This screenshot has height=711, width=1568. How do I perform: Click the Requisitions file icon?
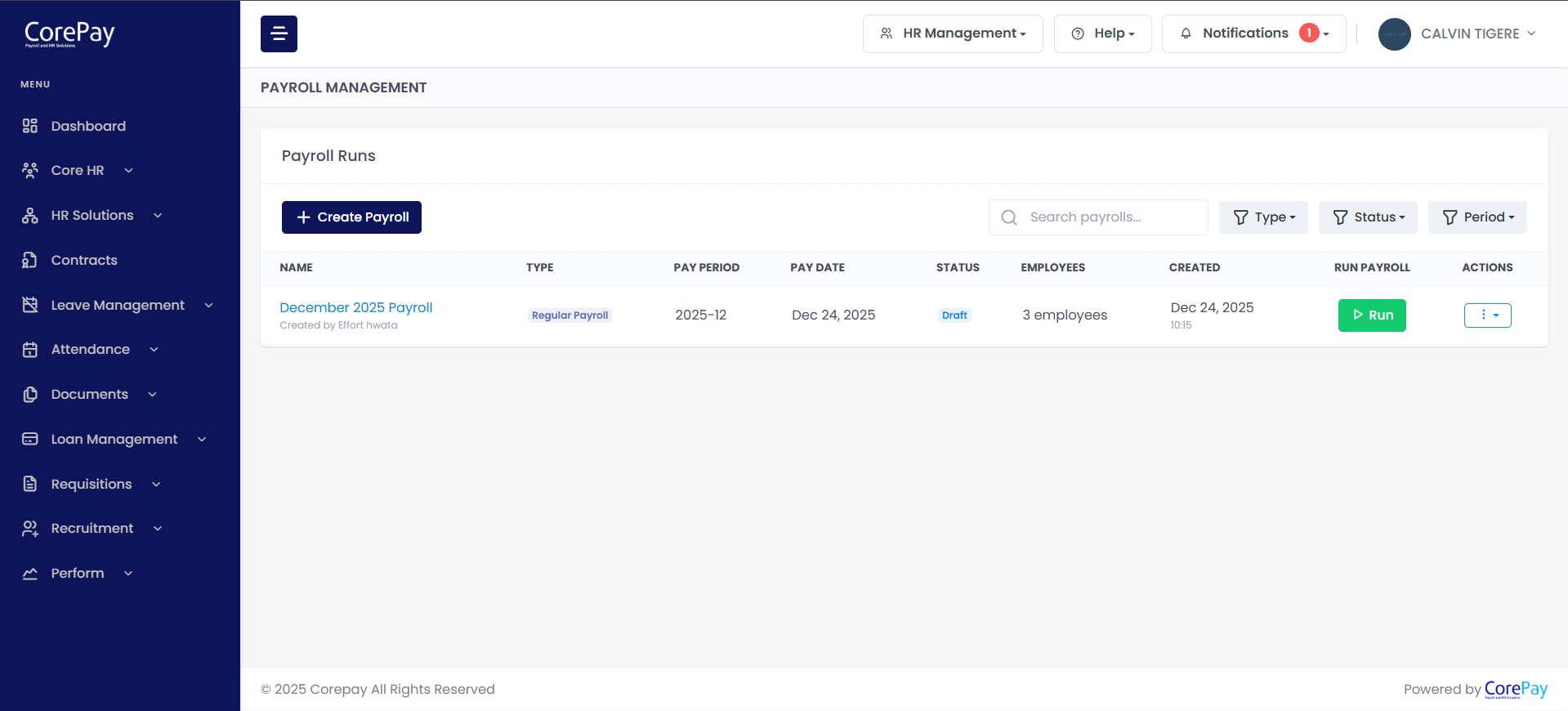pos(30,484)
